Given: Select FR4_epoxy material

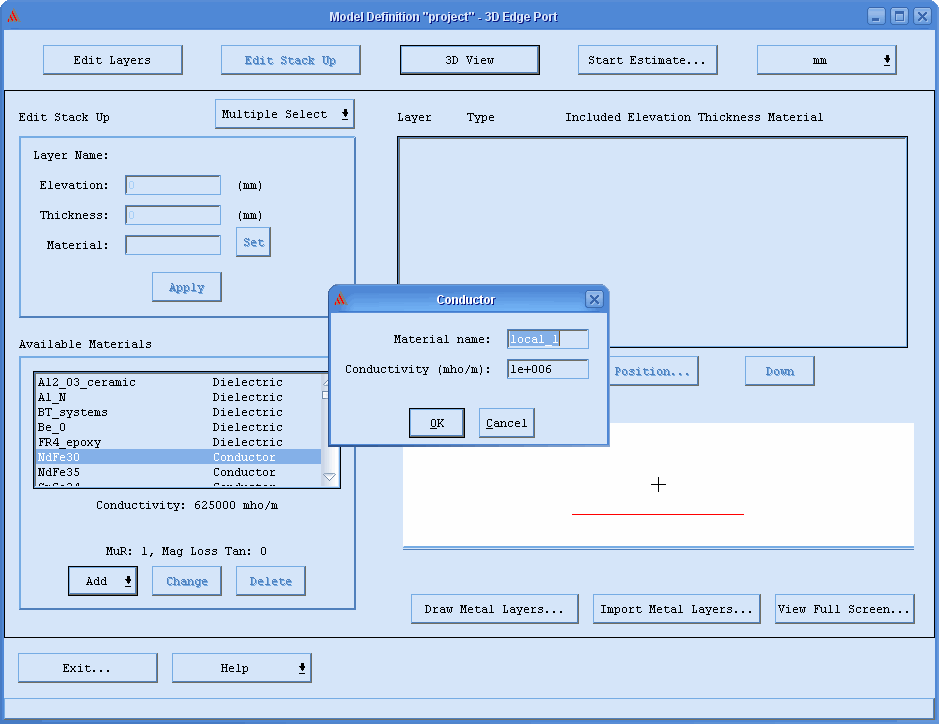Looking at the screenshot, I should (x=178, y=442).
